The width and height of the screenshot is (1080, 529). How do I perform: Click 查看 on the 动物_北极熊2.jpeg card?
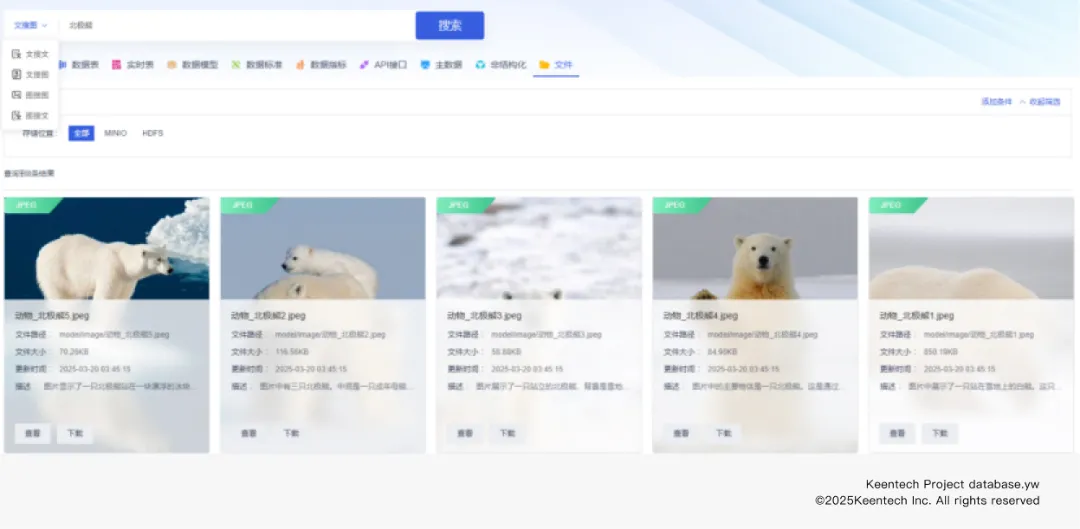[x=249, y=433]
